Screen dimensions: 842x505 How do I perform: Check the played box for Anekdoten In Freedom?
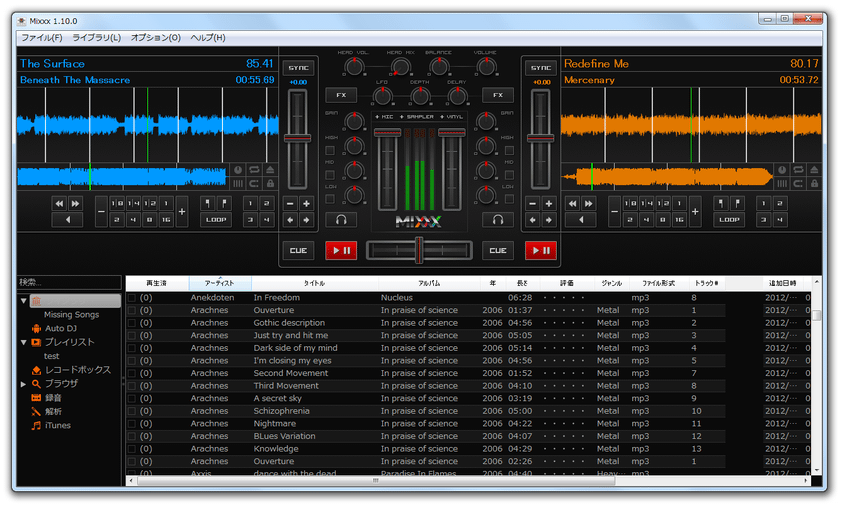[x=132, y=298]
